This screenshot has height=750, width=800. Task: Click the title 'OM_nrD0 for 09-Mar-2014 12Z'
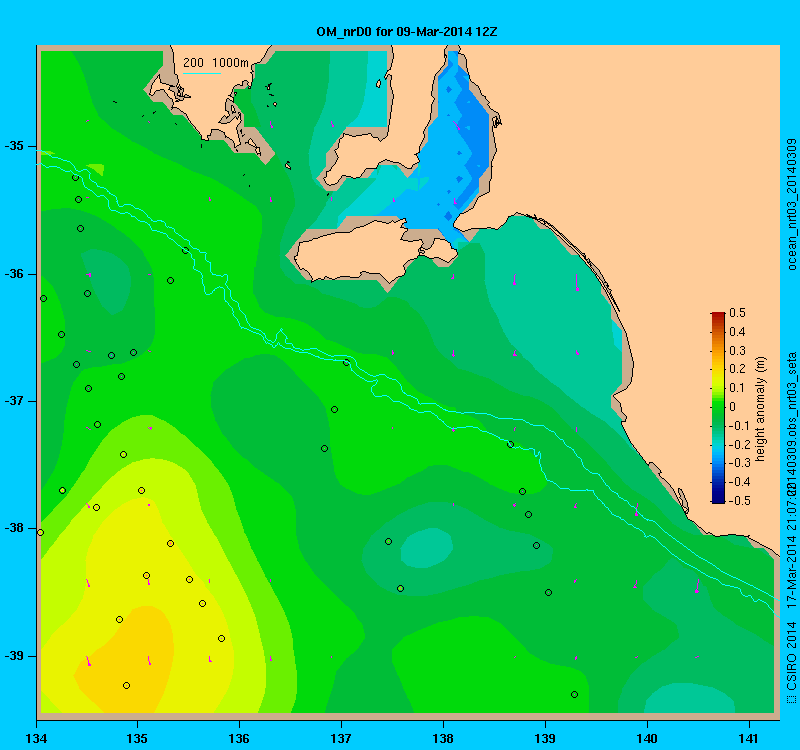pyautogui.click(x=407, y=32)
